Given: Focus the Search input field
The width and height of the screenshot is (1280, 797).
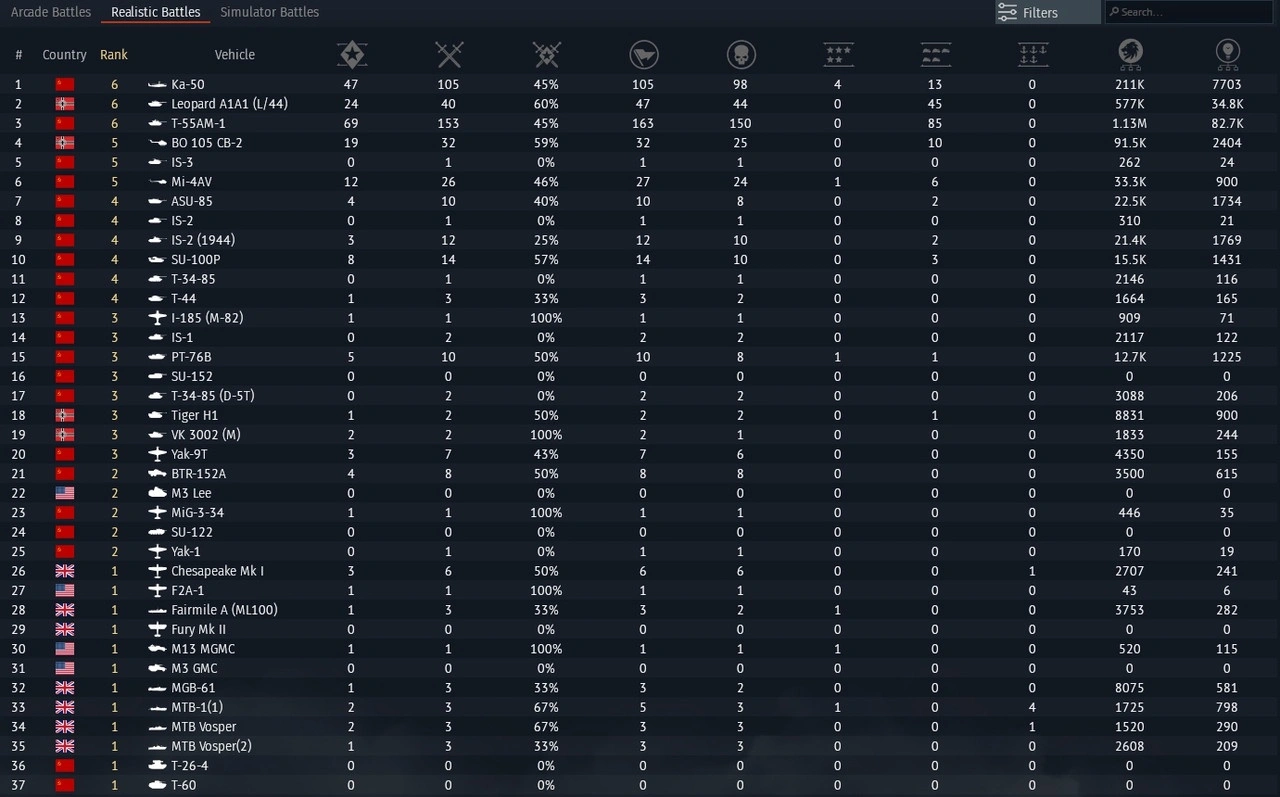Looking at the screenshot, I should [x=1188, y=13].
